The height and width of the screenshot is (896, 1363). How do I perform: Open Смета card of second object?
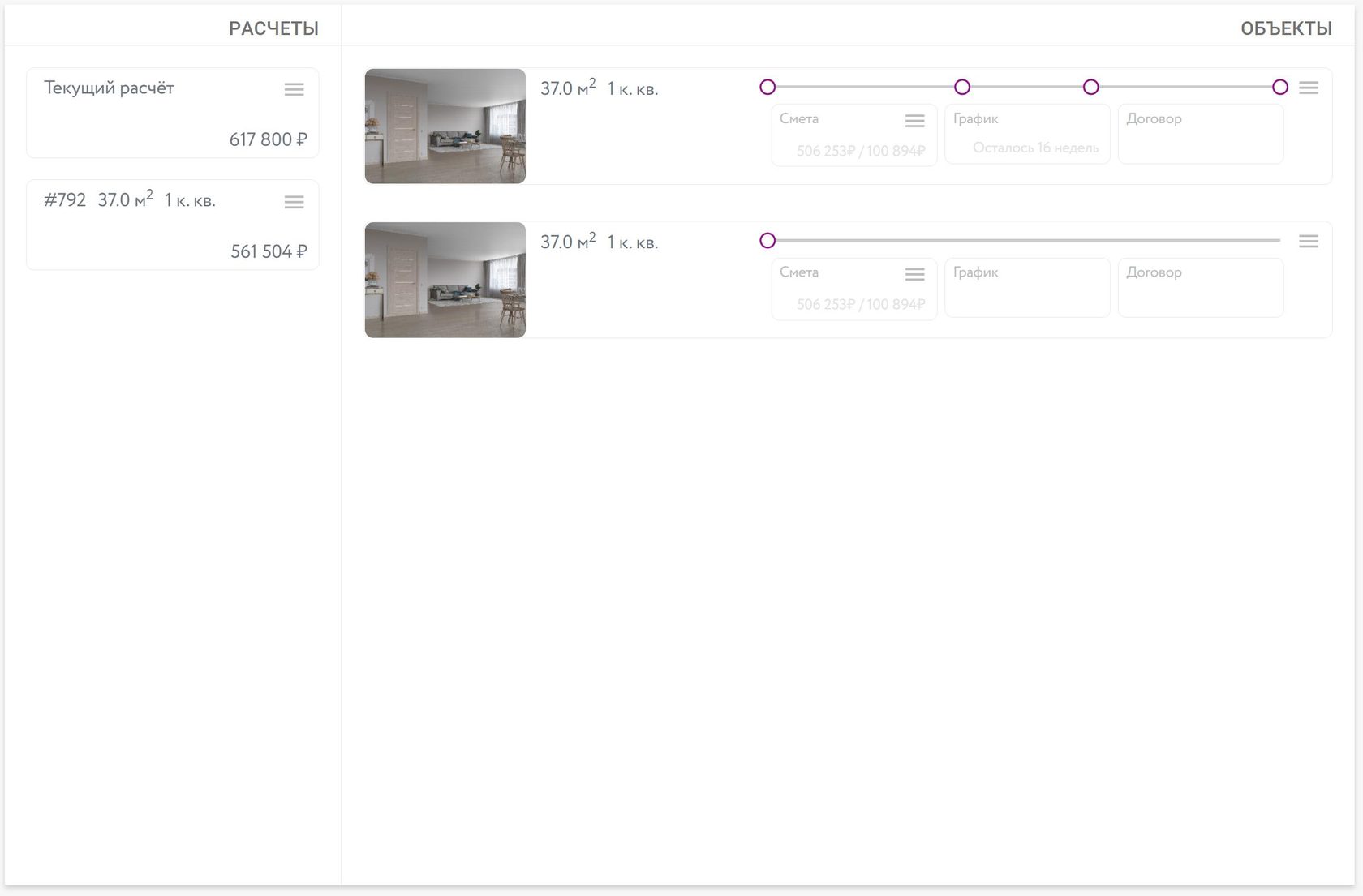(x=854, y=289)
